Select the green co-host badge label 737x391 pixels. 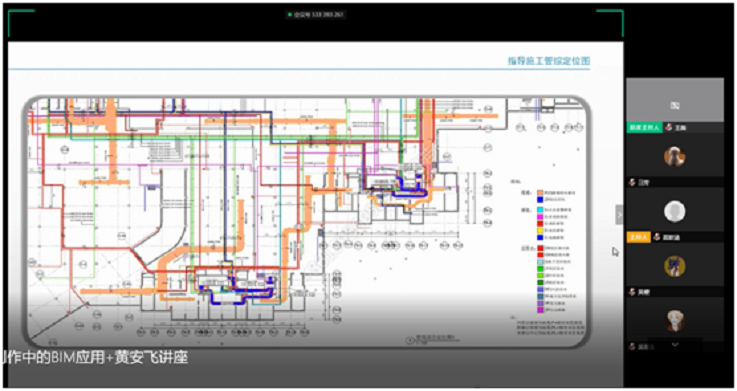tap(644, 127)
